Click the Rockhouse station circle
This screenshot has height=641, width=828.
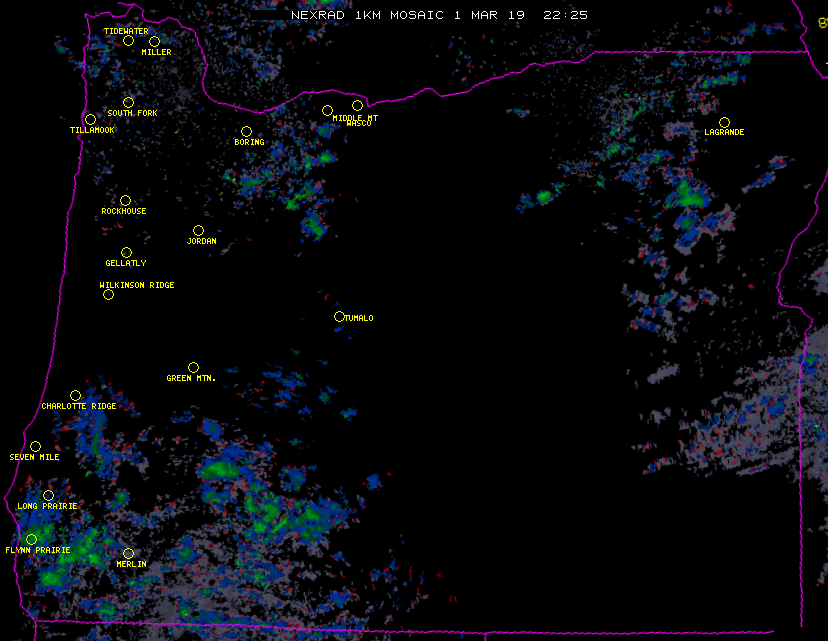tap(125, 200)
